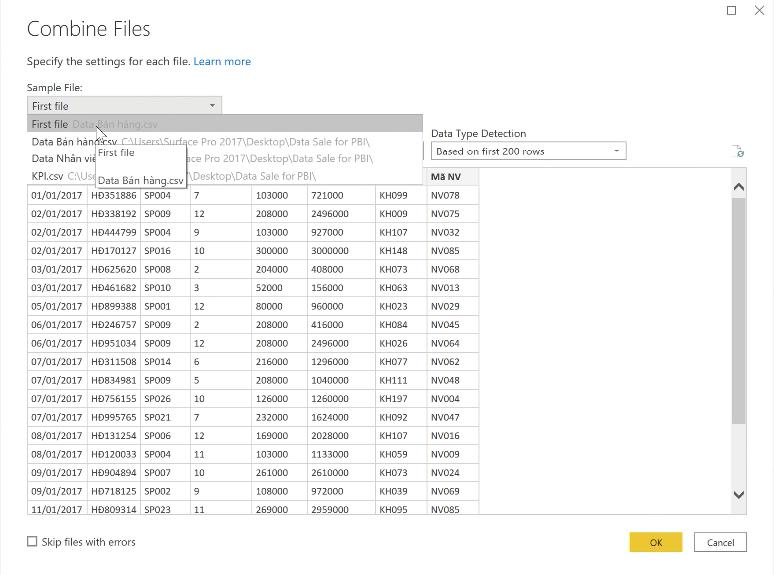This screenshot has width=774, height=575.
Task: Select 'First file' in the dropdown list
Action: coord(50,124)
